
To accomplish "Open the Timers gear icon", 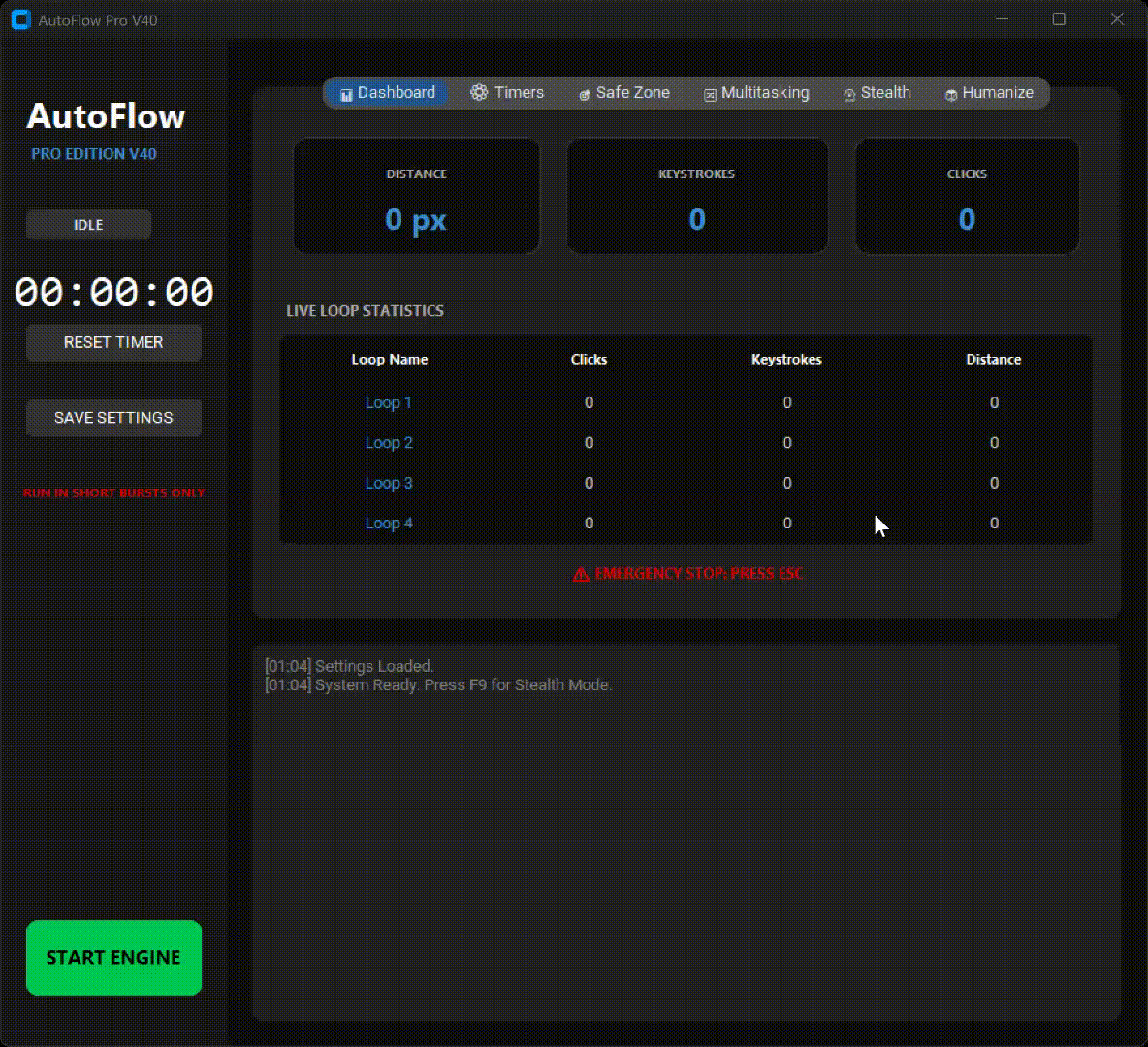I will tap(478, 93).
